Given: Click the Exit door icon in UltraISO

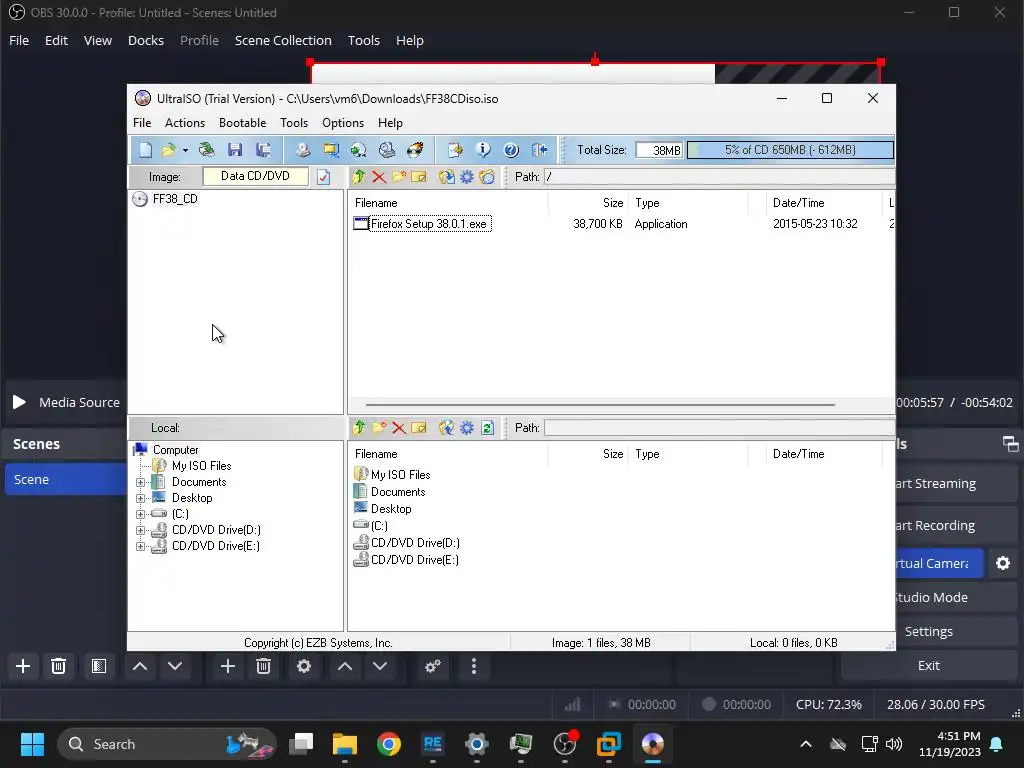Looking at the screenshot, I should 539,150.
